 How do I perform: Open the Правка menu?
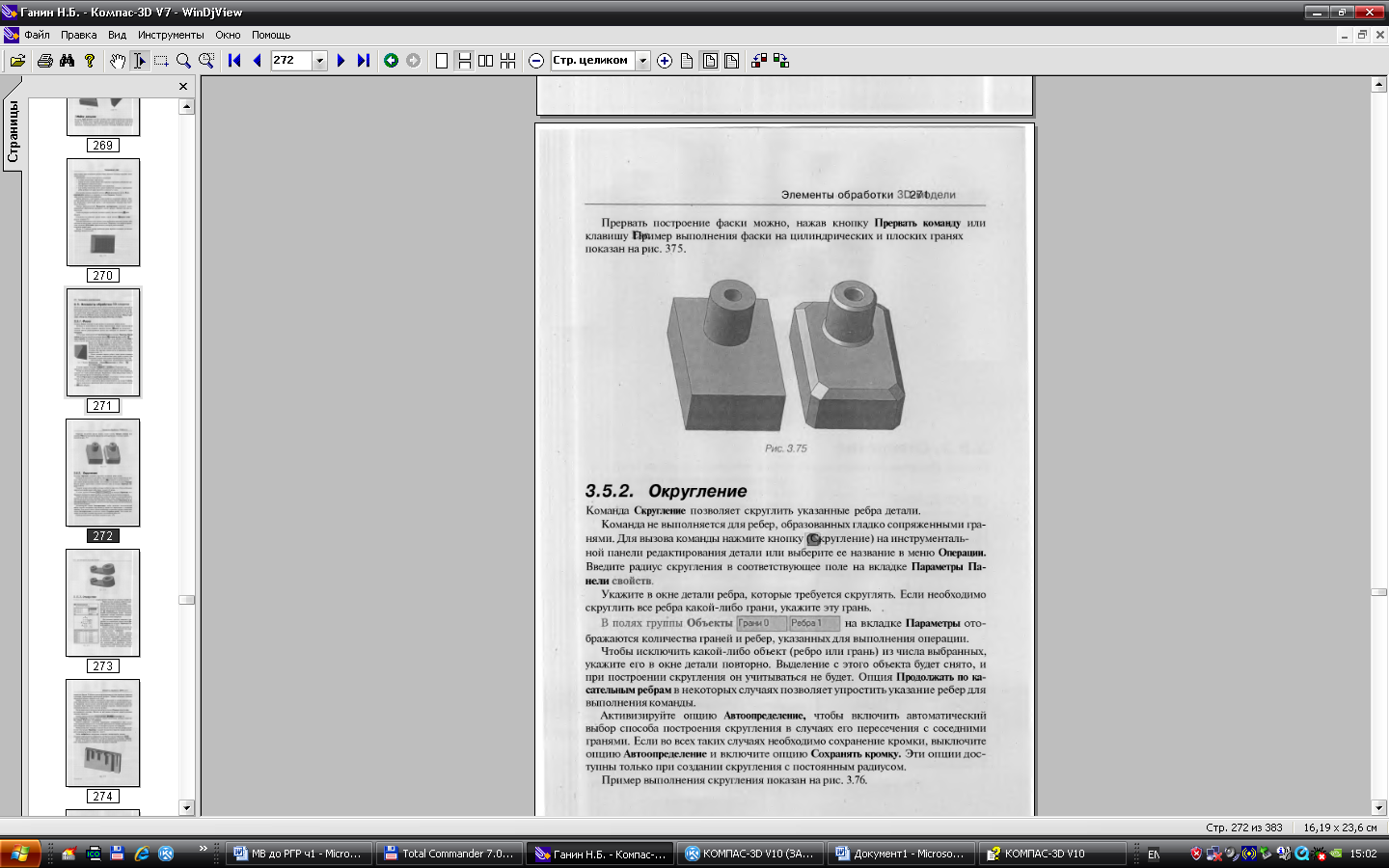click(x=78, y=35)
